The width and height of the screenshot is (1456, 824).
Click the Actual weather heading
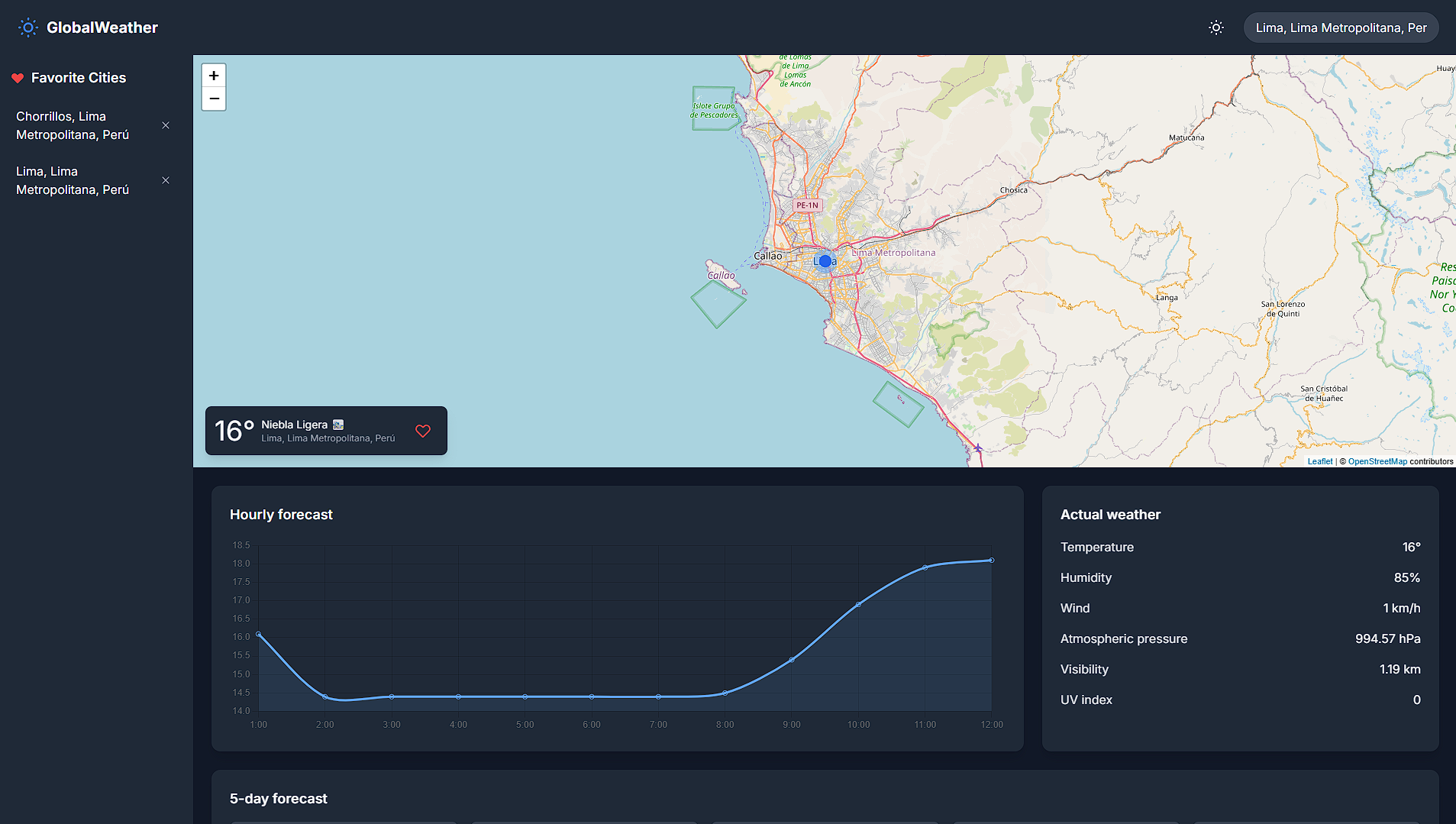pos(1110,515)
